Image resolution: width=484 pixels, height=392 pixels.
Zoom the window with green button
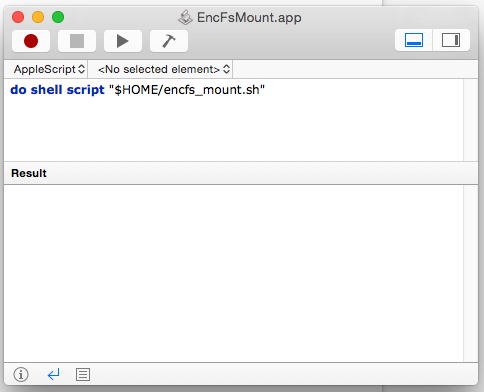pos(58,17)
